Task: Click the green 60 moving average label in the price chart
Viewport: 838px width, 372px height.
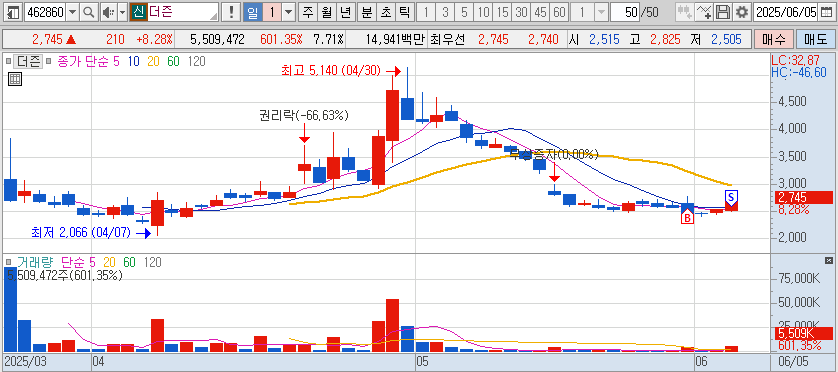Action: [173, 62]
